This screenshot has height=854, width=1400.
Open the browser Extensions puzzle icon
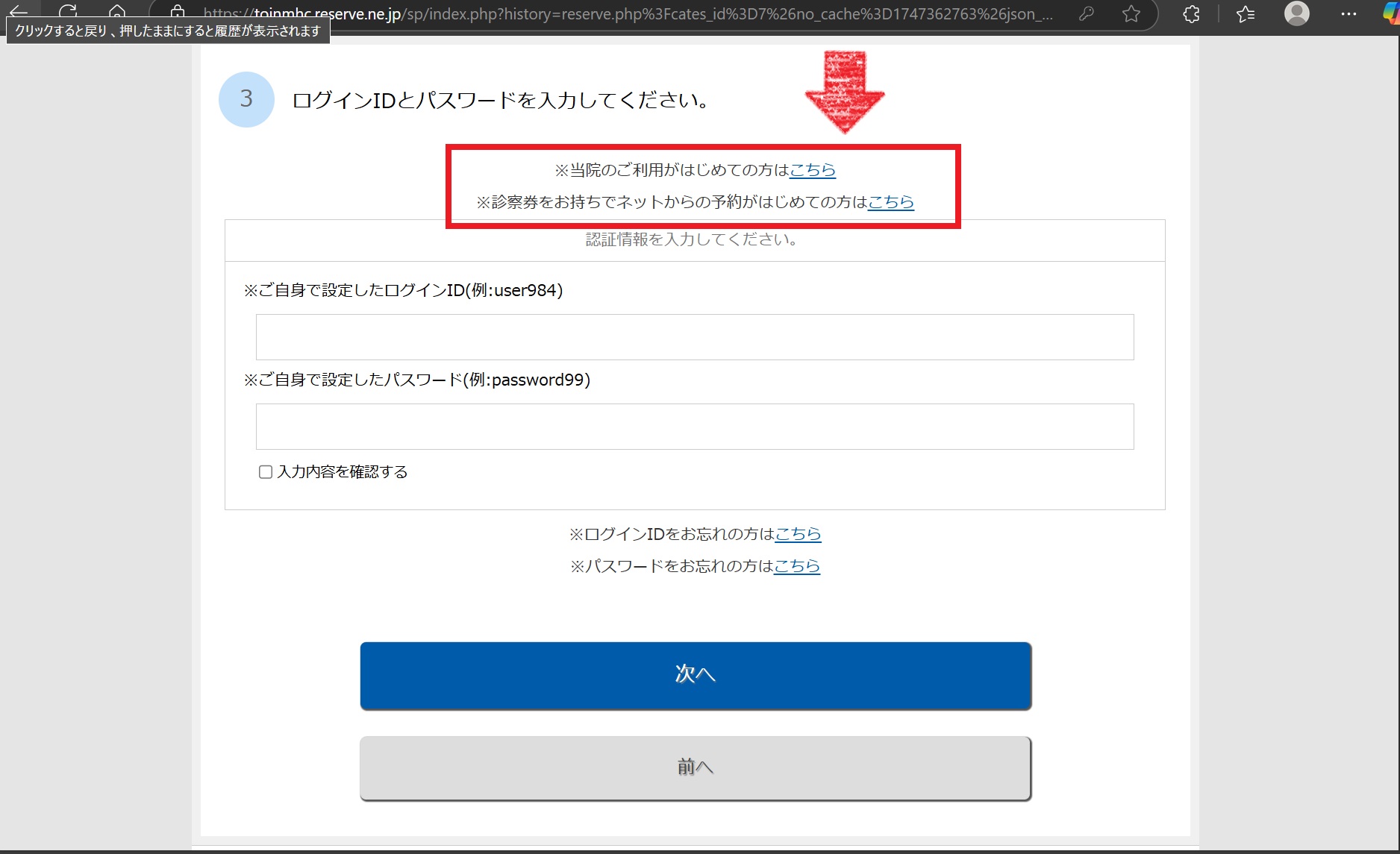click(1190, 14)
